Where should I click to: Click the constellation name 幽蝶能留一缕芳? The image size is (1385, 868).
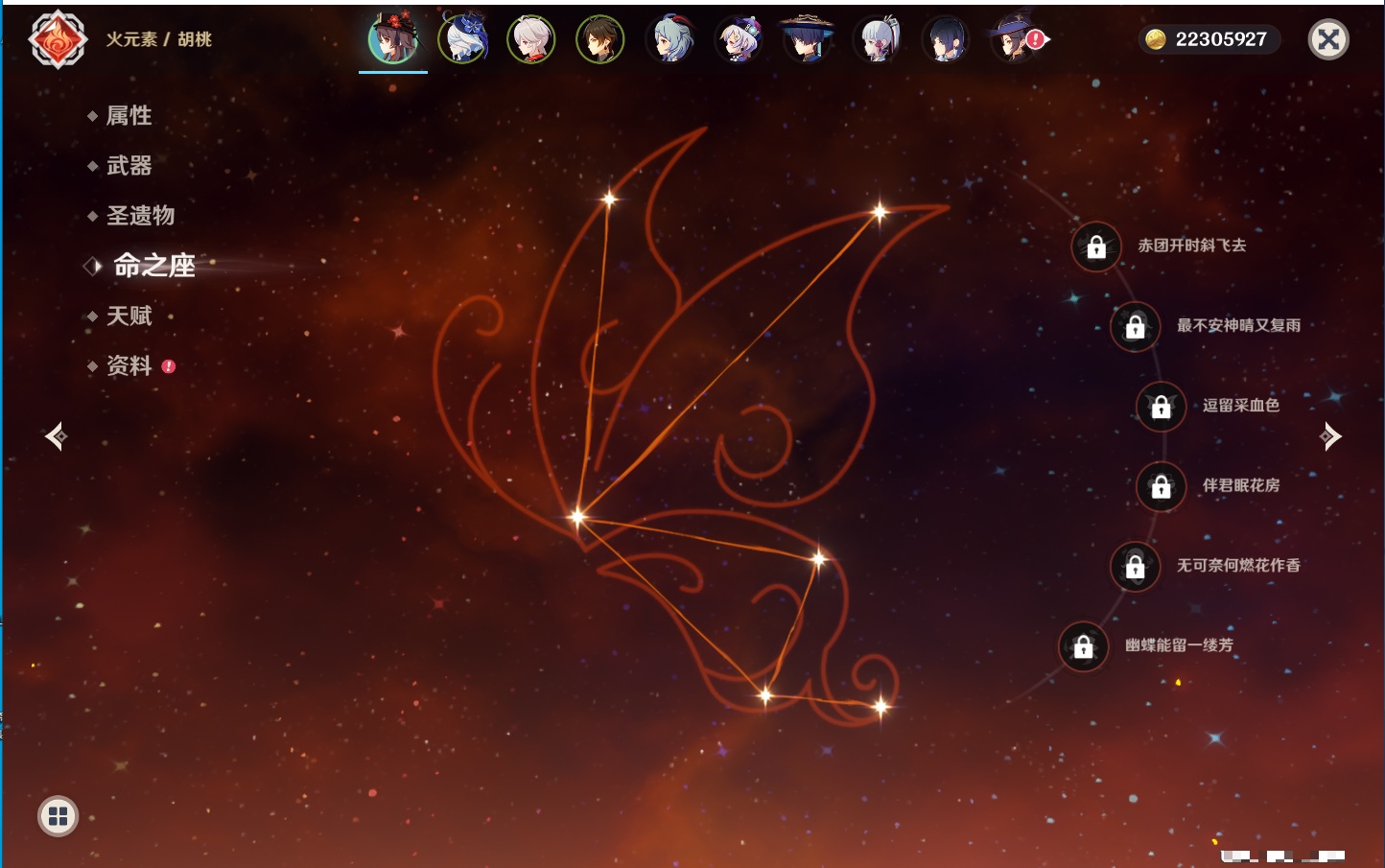(x=1180, y=645)
